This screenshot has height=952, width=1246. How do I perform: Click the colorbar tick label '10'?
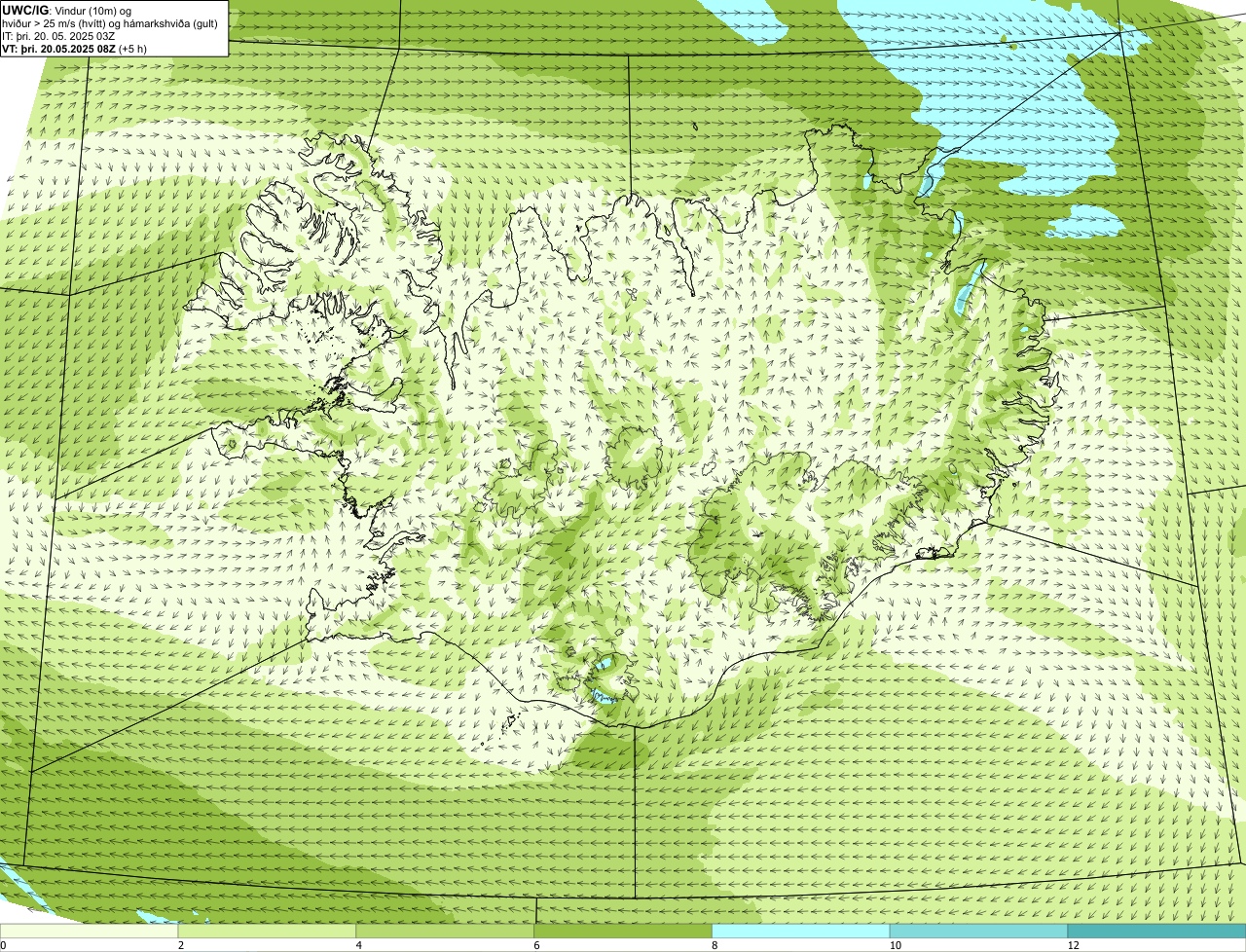(895, 945)
